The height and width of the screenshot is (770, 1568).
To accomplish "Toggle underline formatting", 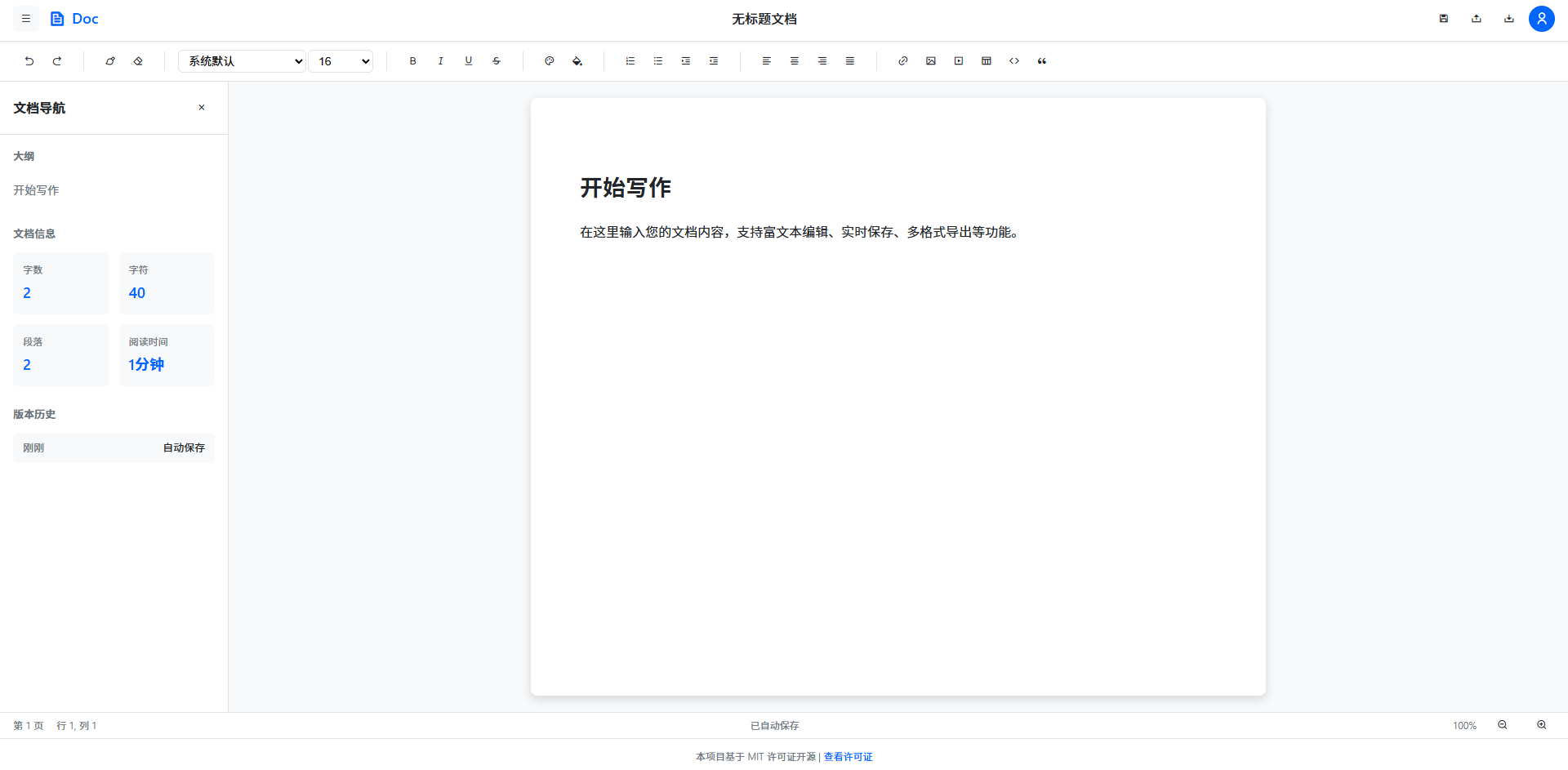I will [x=468, y=60].
